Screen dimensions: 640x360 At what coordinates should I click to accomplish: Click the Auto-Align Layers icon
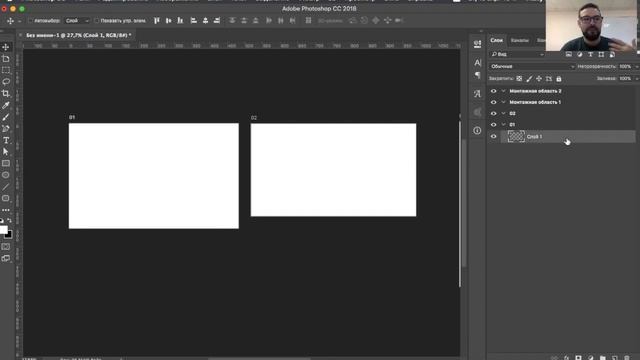point(308,20)
